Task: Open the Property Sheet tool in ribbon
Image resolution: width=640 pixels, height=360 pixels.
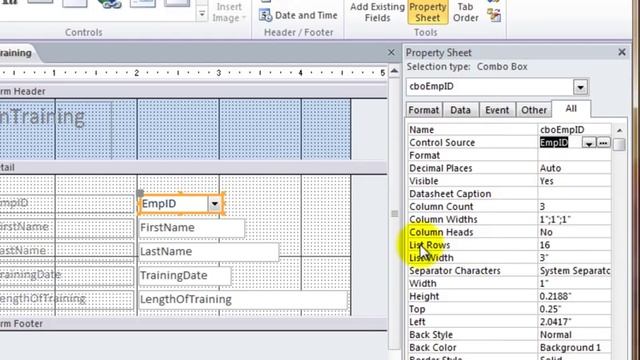Action: [427, 12]
